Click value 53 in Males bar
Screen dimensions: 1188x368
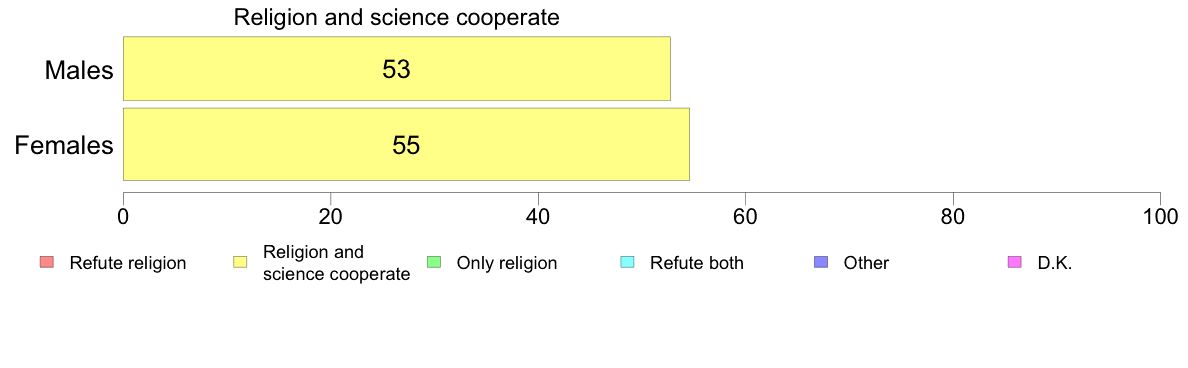[396, 70]
